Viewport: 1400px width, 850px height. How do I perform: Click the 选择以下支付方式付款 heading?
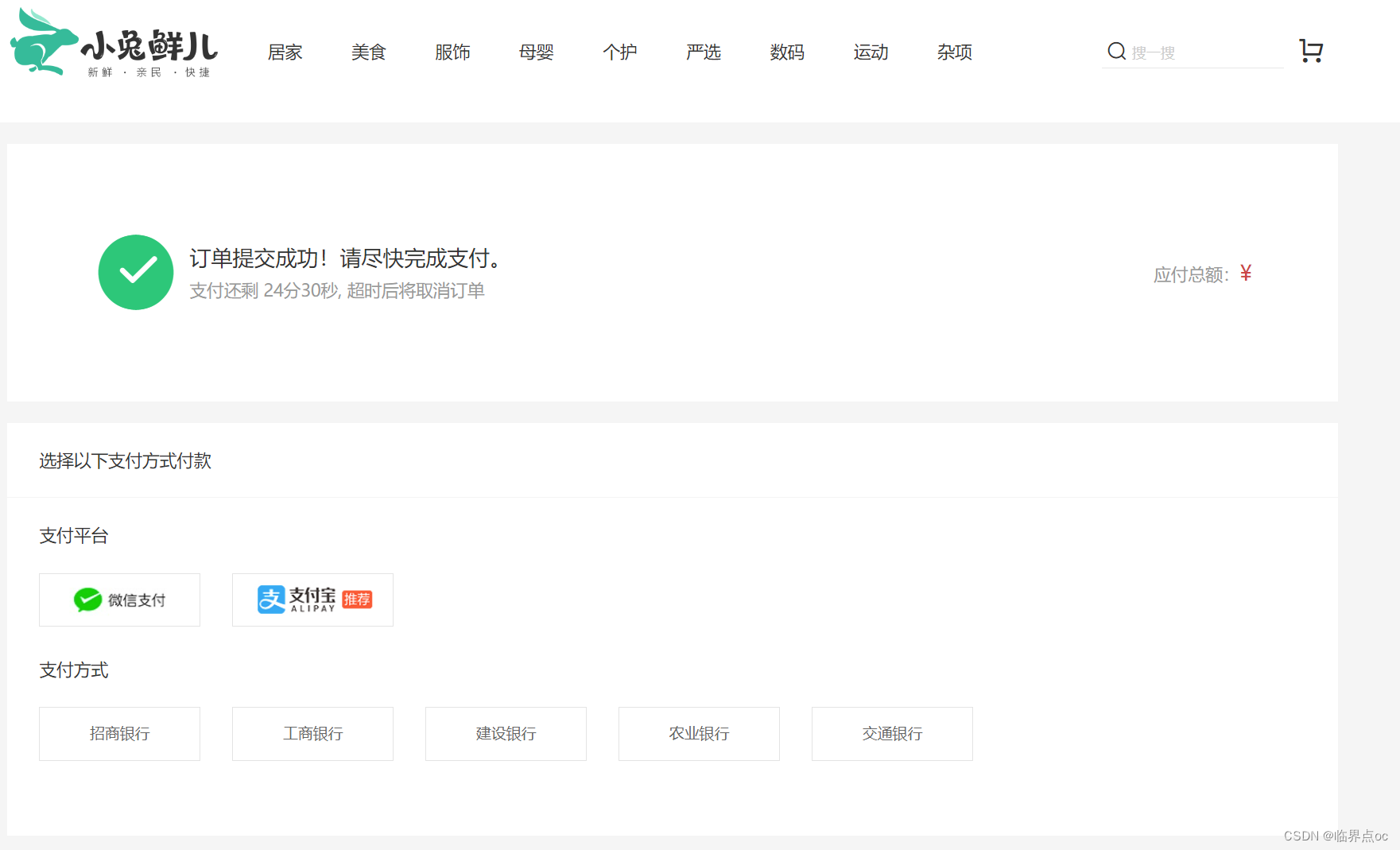tap(125, 461)
